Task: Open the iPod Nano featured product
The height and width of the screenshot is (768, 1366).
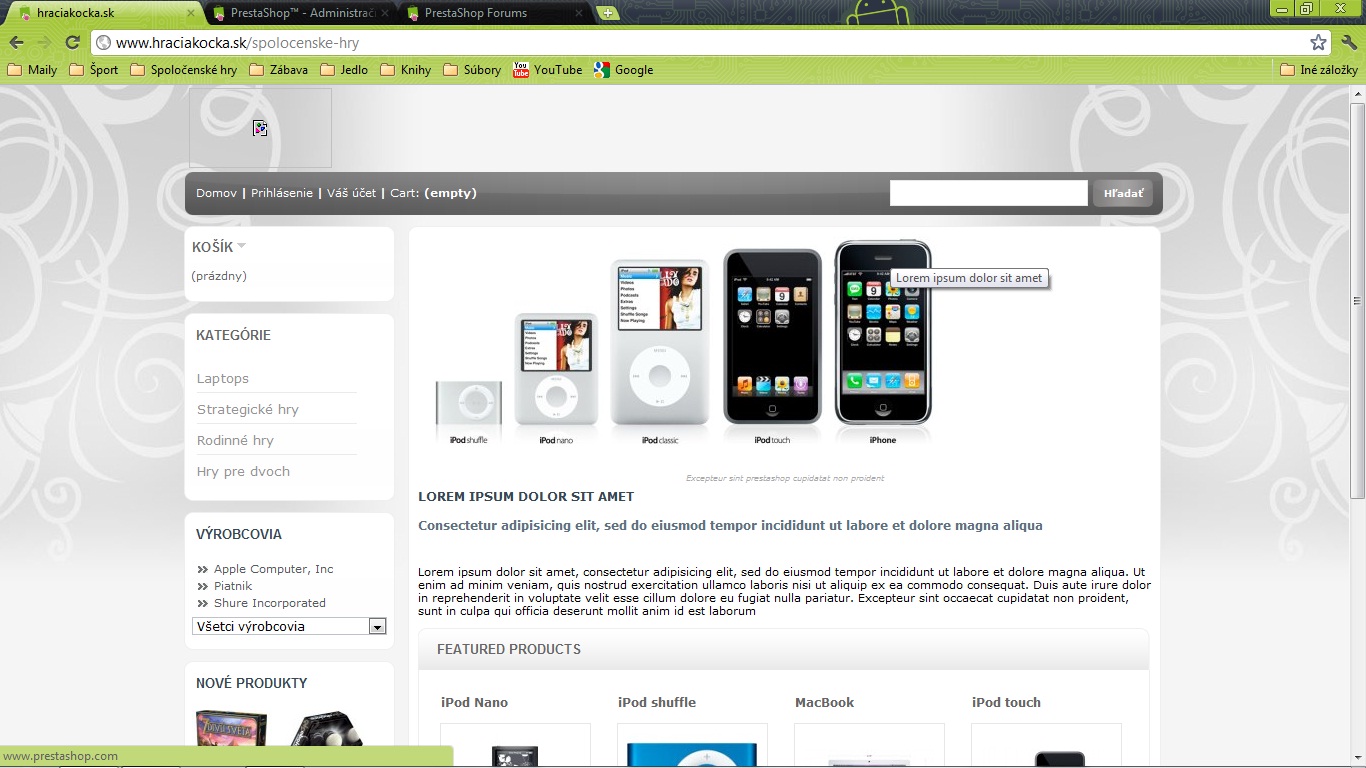Action: pyautogui.click(x=474, y=702)
